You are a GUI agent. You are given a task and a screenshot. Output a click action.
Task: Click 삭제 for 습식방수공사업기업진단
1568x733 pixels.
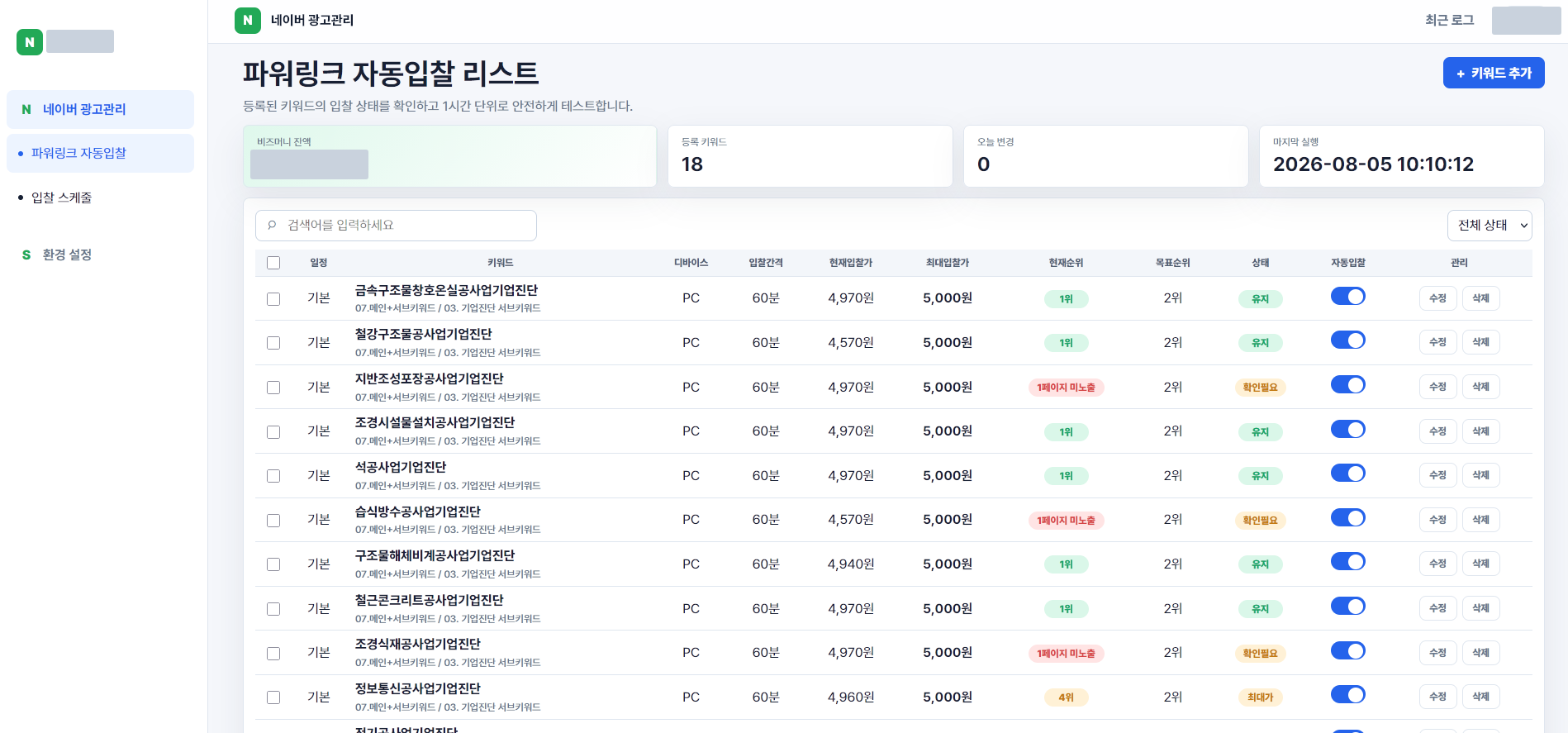point(1480,520)
